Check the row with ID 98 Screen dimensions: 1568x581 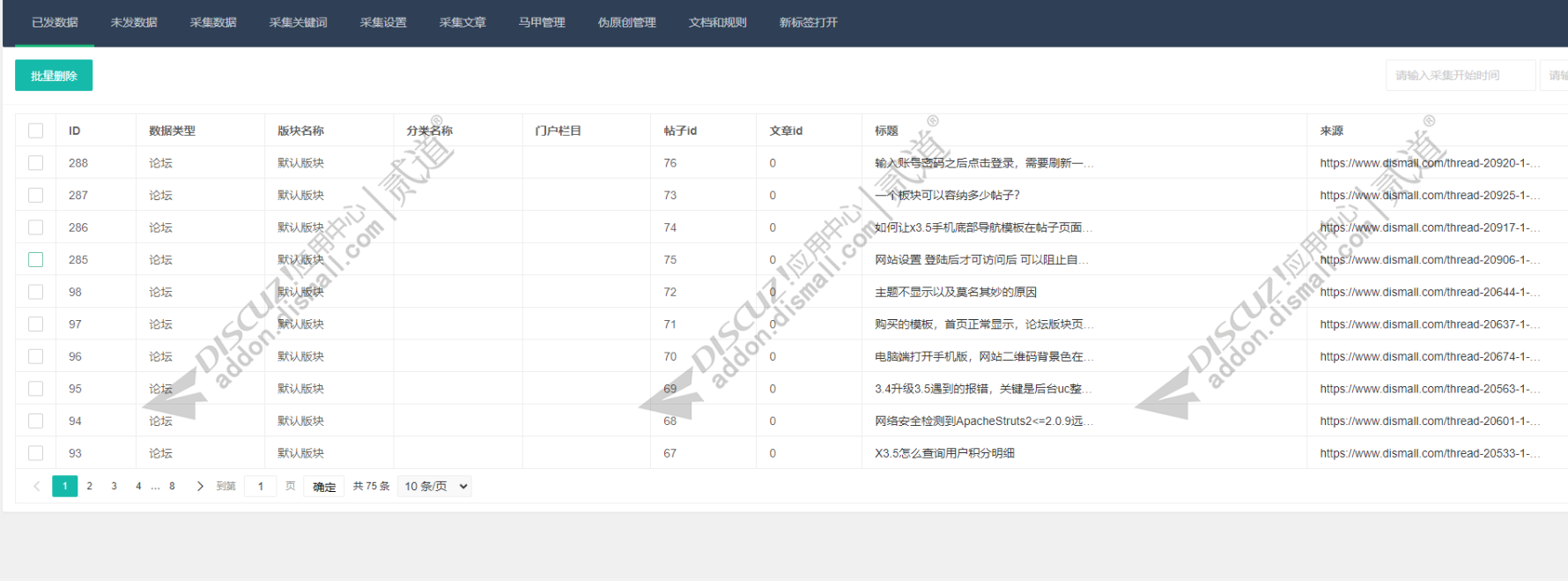(35, 292)
